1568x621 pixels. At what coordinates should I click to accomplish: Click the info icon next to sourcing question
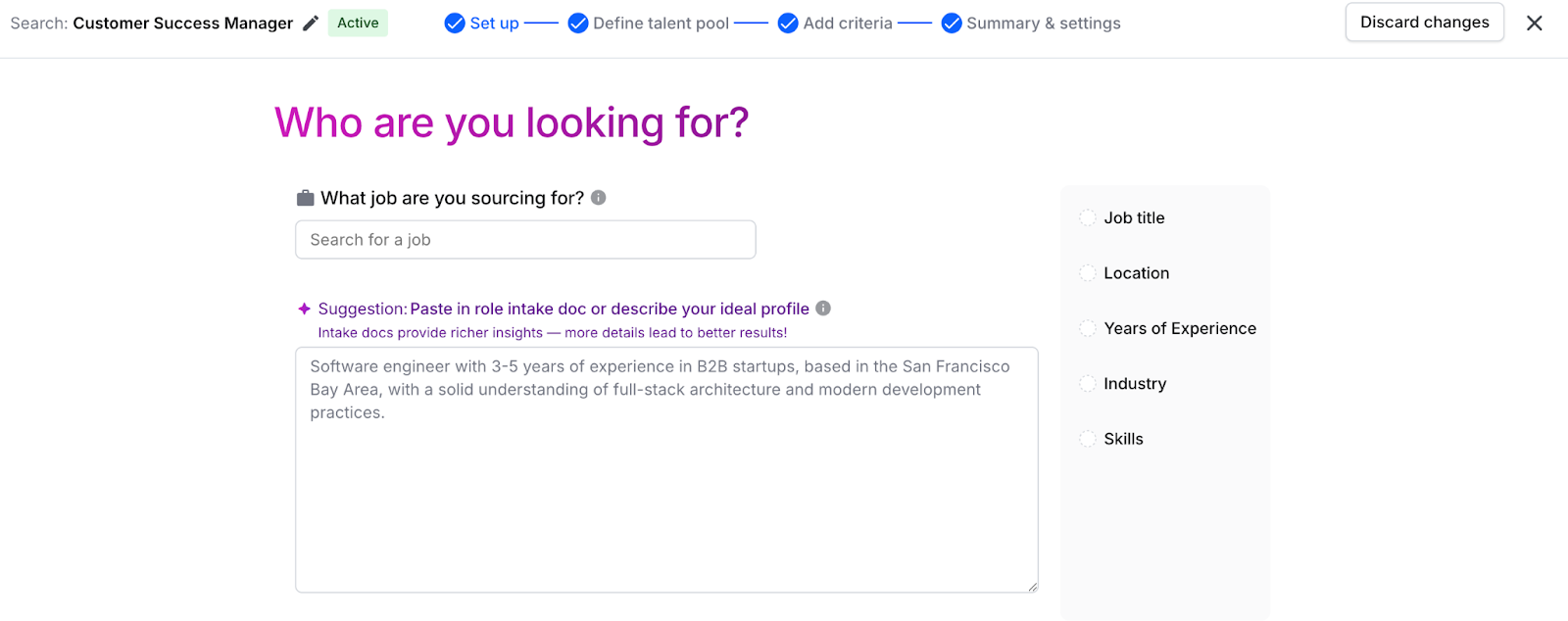point(599,198)
